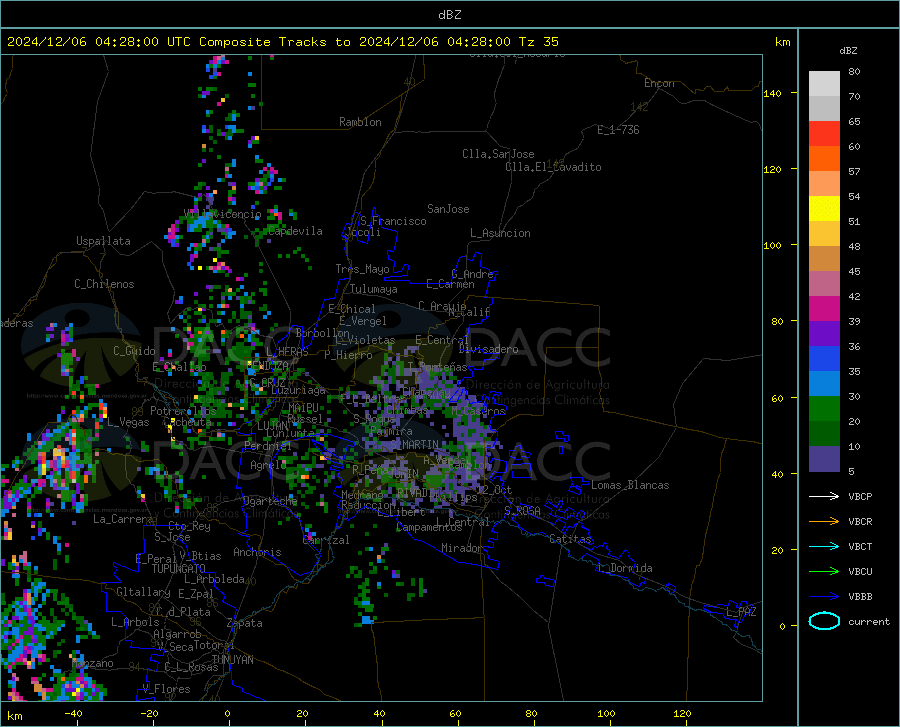Click the 120 tick on bottom km axis
Viewport: 900px width, 727px height.
(x=682, y=713)
